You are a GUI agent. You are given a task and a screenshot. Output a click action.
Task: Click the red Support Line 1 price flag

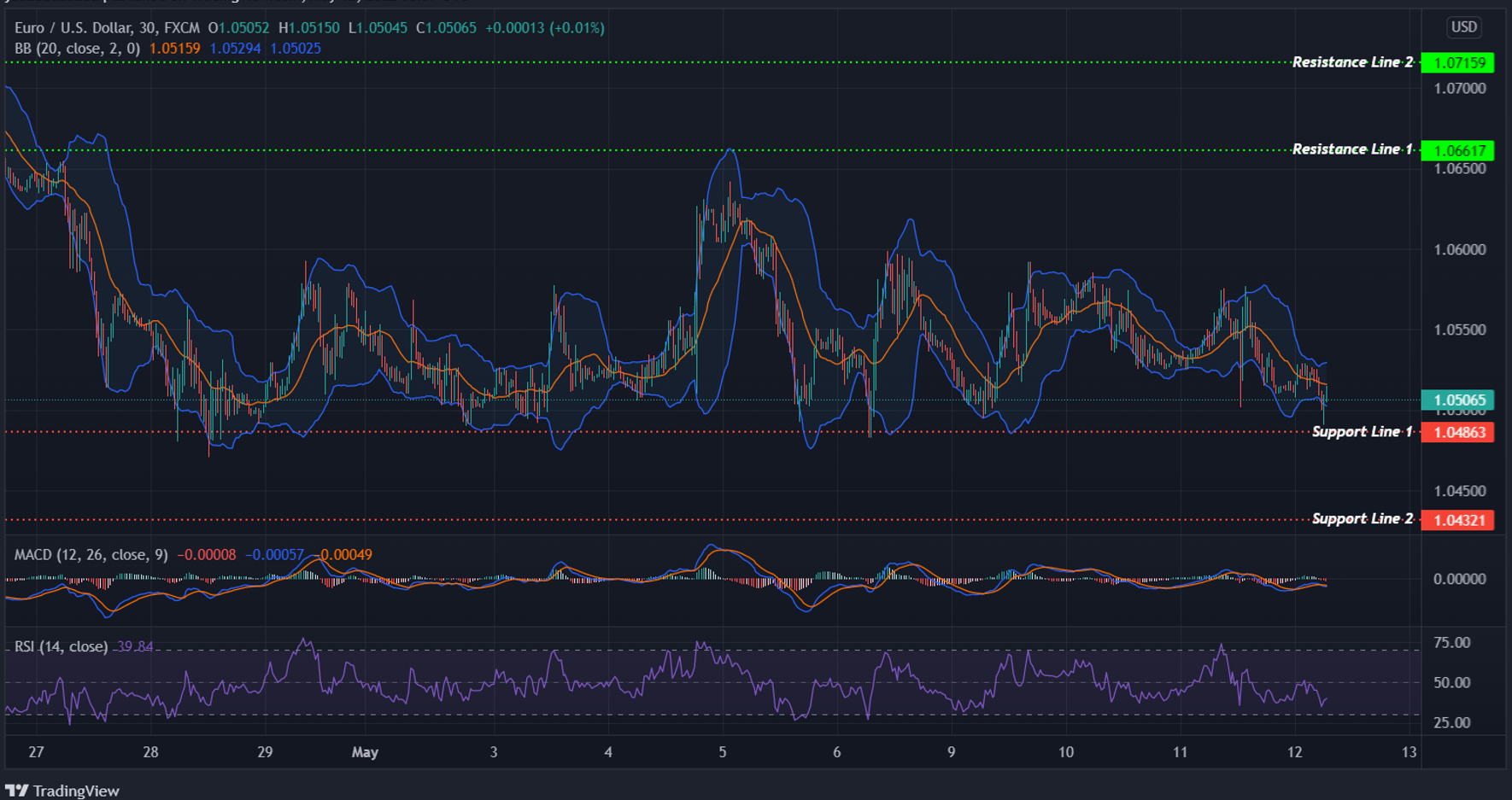pyautogui.click(x=1458, y=433)
